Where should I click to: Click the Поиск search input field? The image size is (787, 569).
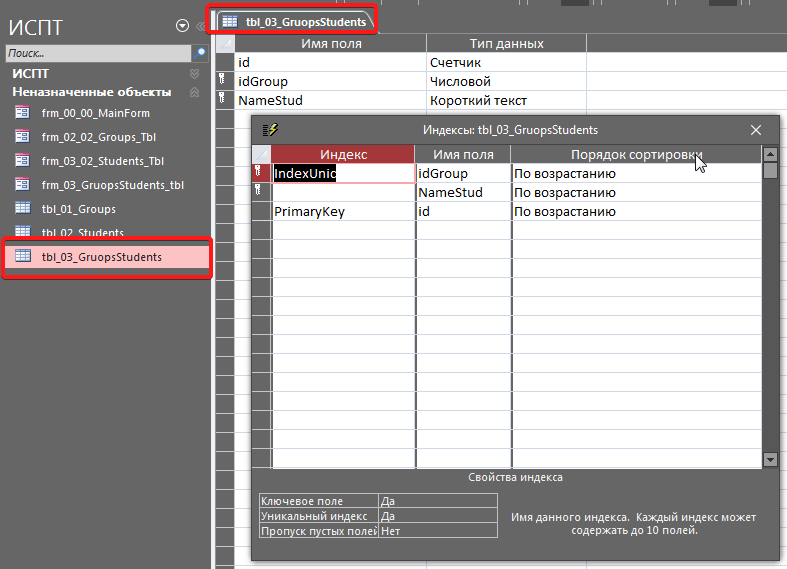point(98,52)
